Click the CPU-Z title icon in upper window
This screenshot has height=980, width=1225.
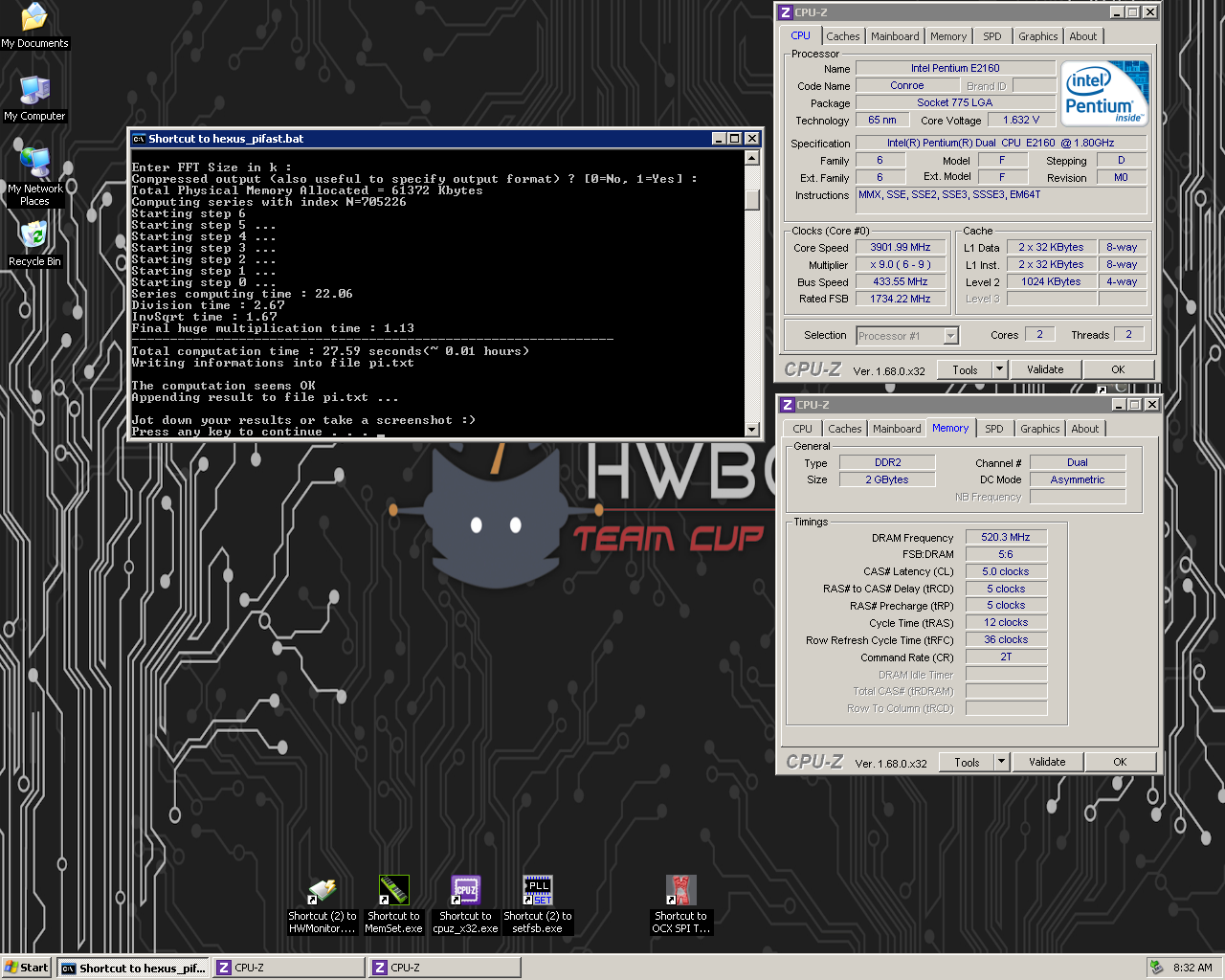click(x=786, y=12)
